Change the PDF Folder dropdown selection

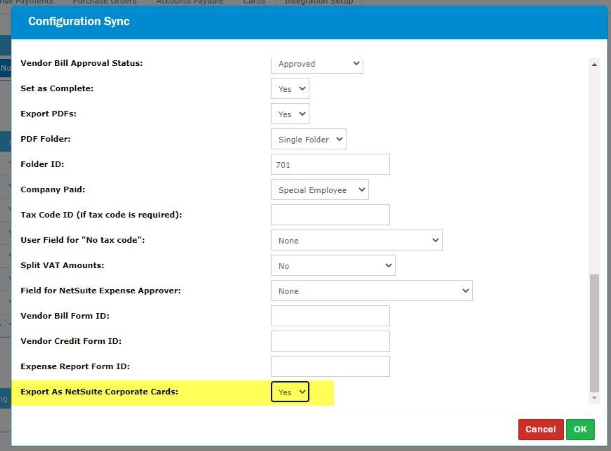coord(308,139)
